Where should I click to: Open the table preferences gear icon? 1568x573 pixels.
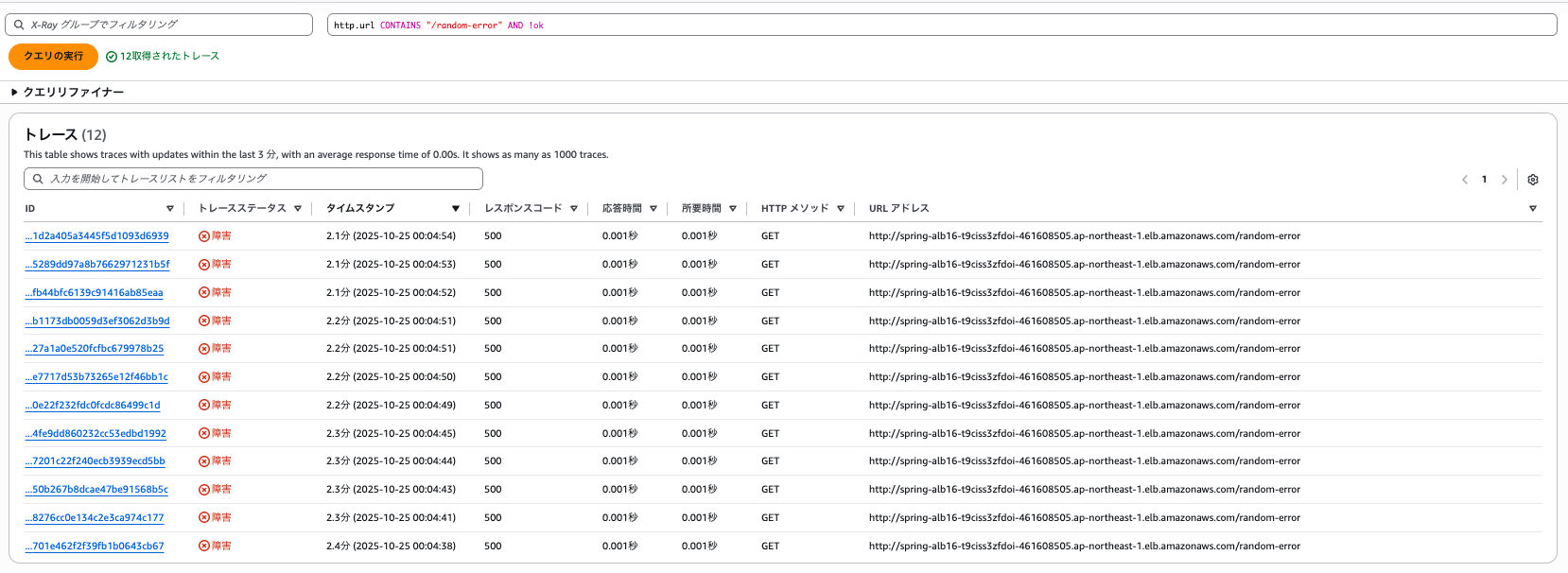1533,180
